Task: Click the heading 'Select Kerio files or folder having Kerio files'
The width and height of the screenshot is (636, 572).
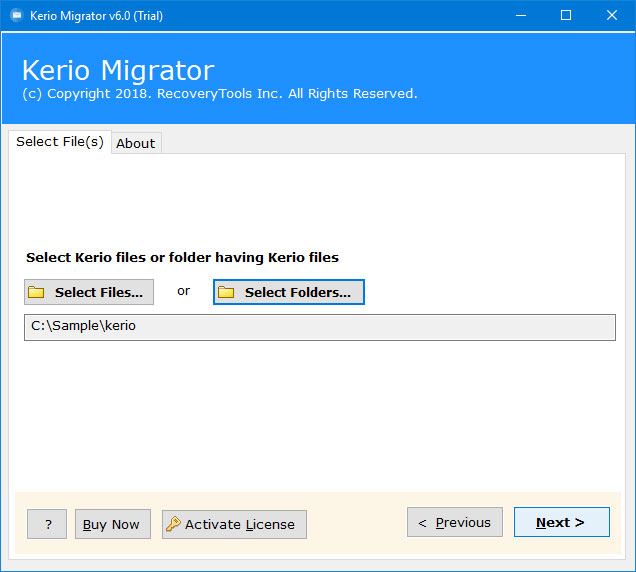Action: pyautogui.click(x=183, y=258)
